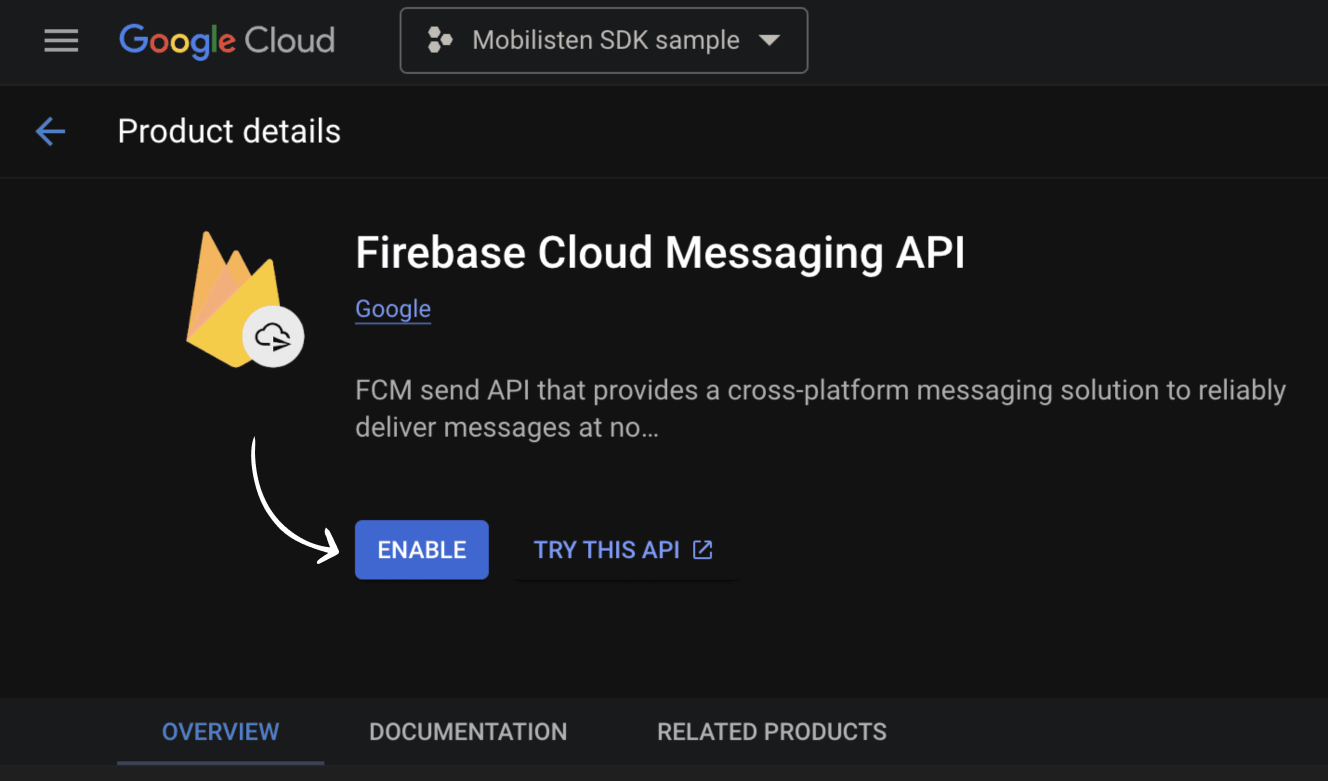
Task: Expand the truncated description ellipsis
Action: 648,429
